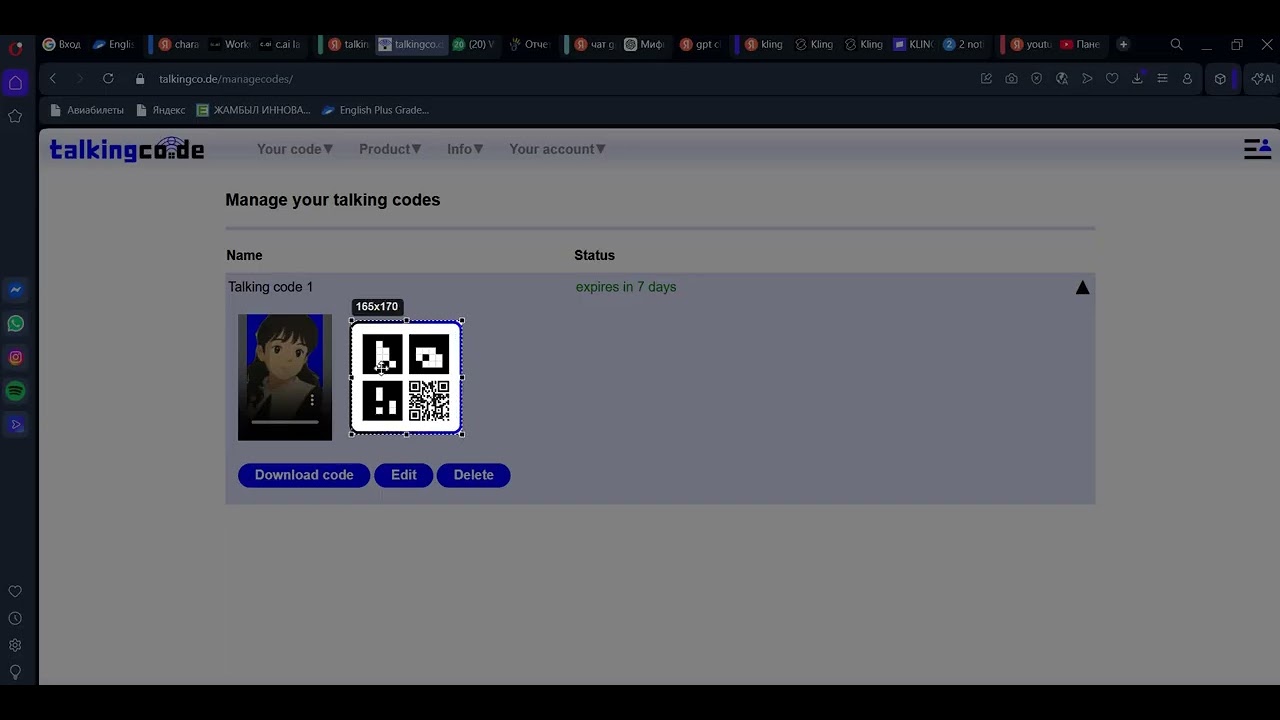The width and height of the screenshot is (1280, 720).
Task: Expand the Your code menu
Action: (295, 149)
